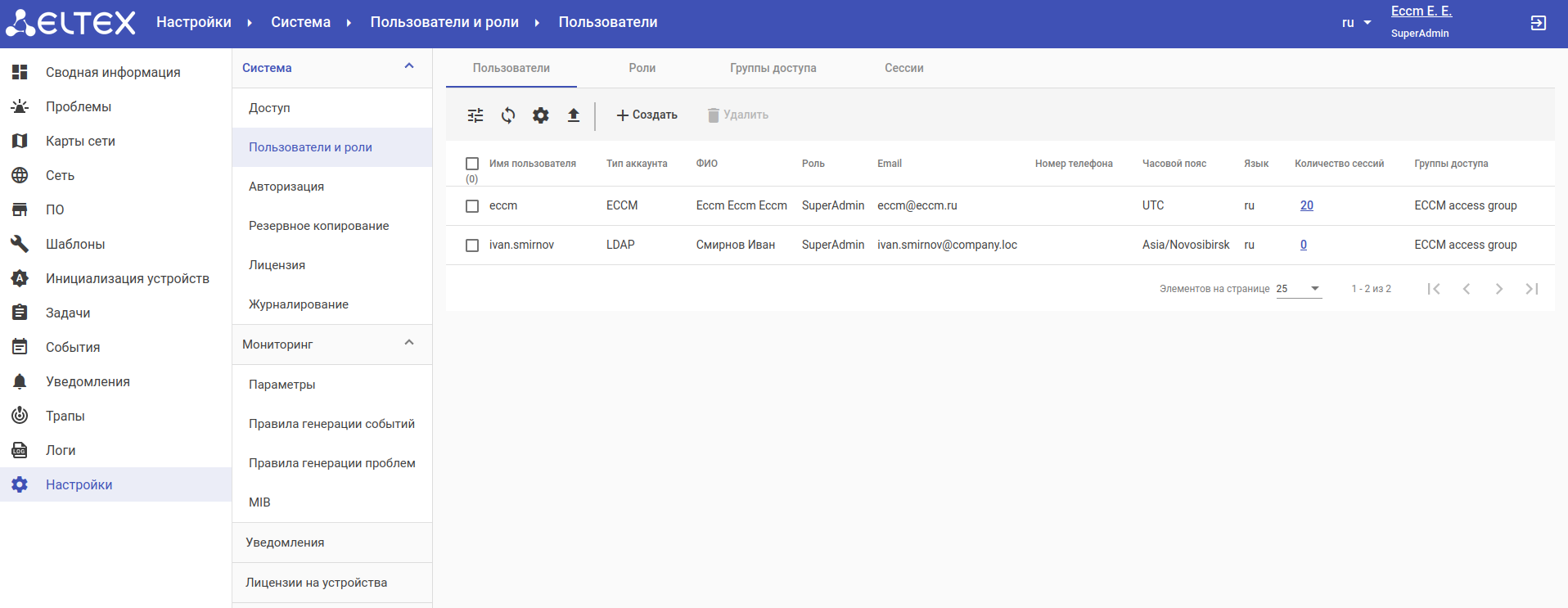Open the ru language dropdown
The height and width of the screenshot is (608, 1568).
[1356, 23]
